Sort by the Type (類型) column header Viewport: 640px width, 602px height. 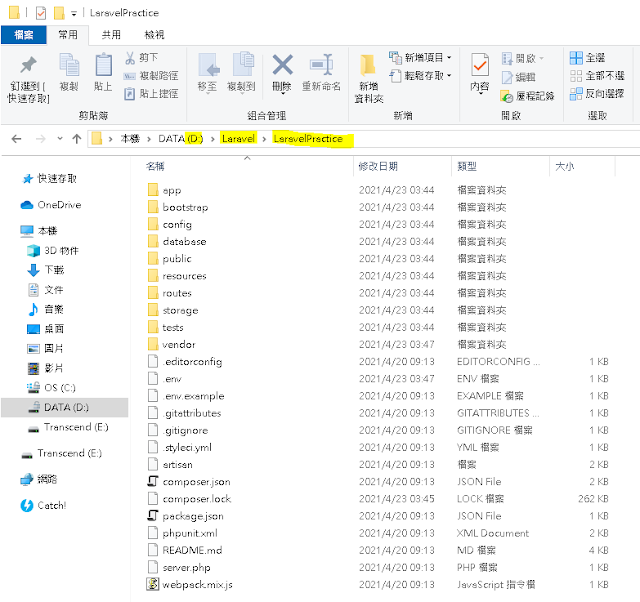point(467,167)
